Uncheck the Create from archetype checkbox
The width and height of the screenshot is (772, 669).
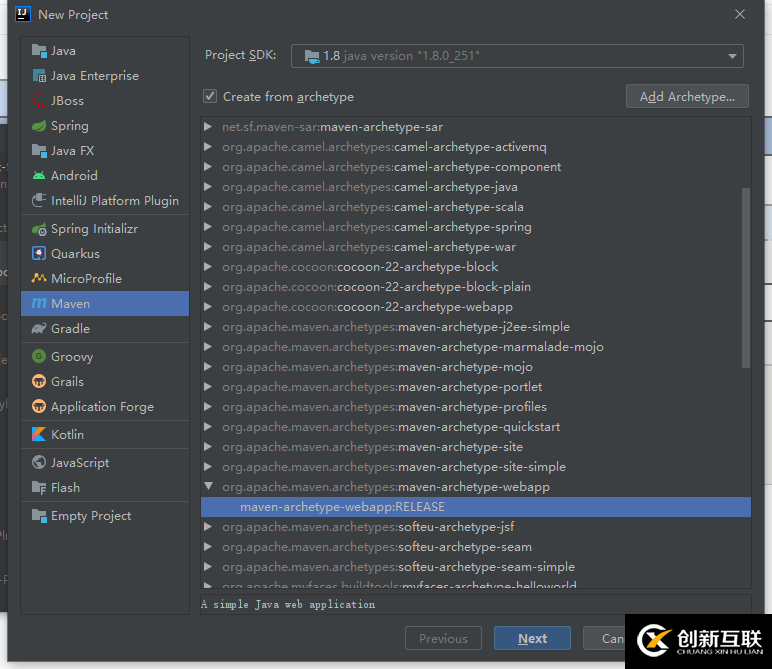point(210,97)
